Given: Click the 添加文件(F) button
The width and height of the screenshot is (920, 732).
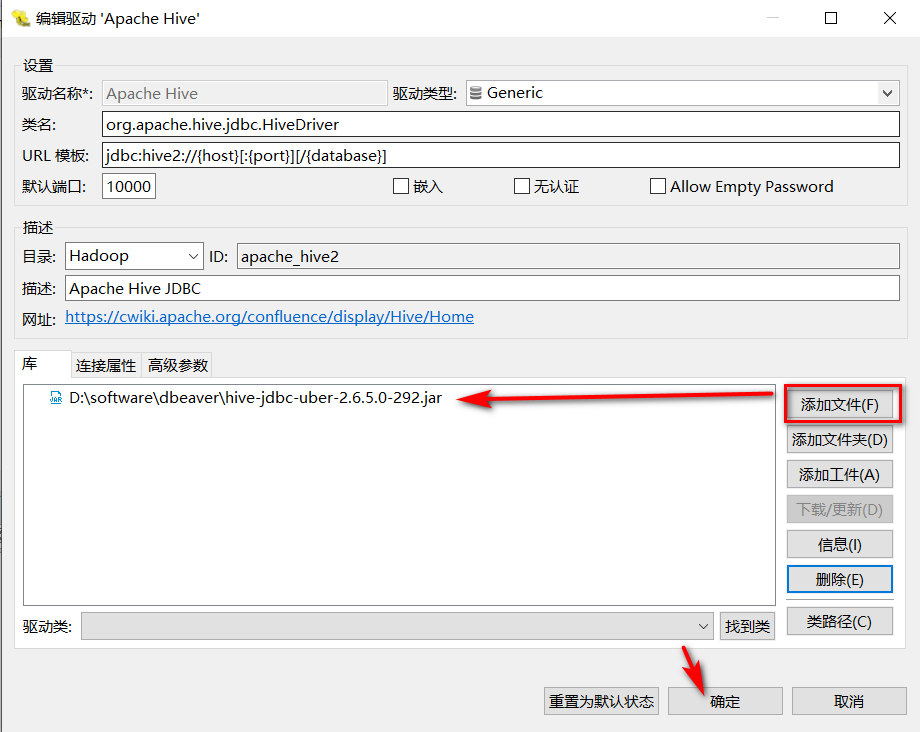Looking at the screenshot, I should [840, 405].
